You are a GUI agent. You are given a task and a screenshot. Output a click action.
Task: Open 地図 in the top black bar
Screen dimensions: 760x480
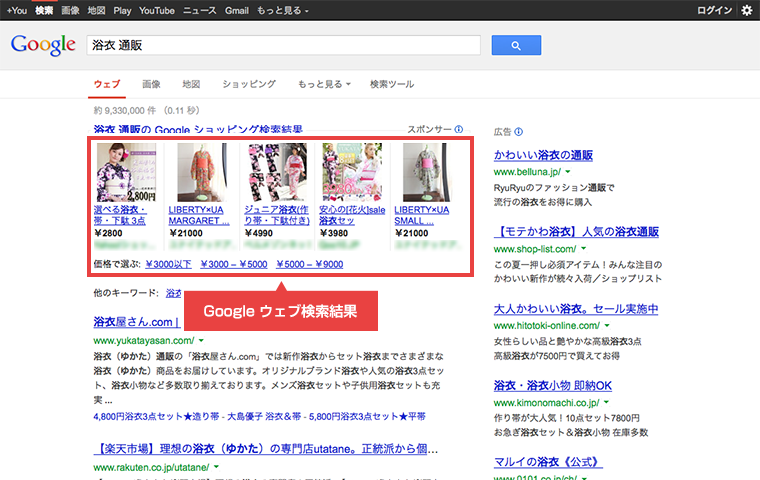96,10
